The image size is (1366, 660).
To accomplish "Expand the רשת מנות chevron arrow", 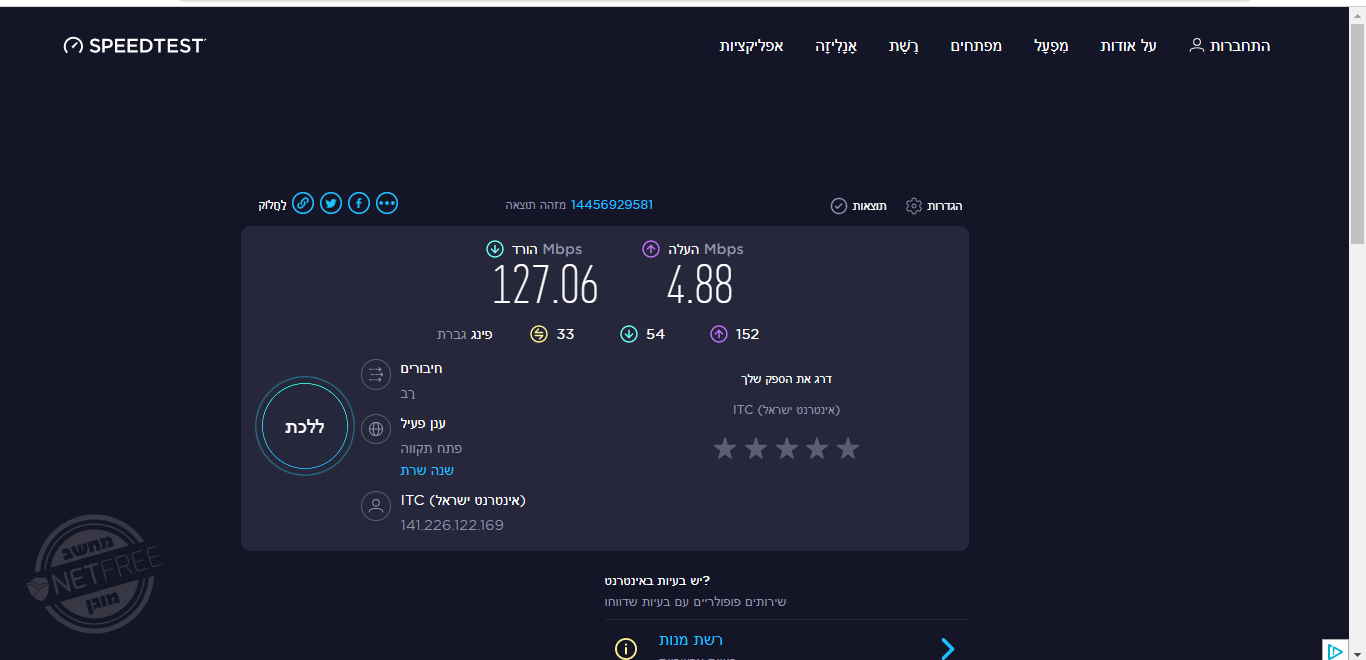I will [x=947, y=649].
